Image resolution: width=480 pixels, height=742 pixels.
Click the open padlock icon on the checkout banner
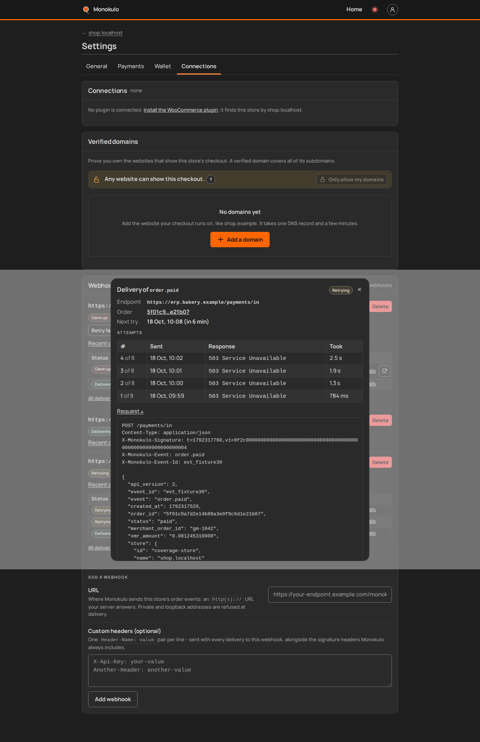[96, 179]
